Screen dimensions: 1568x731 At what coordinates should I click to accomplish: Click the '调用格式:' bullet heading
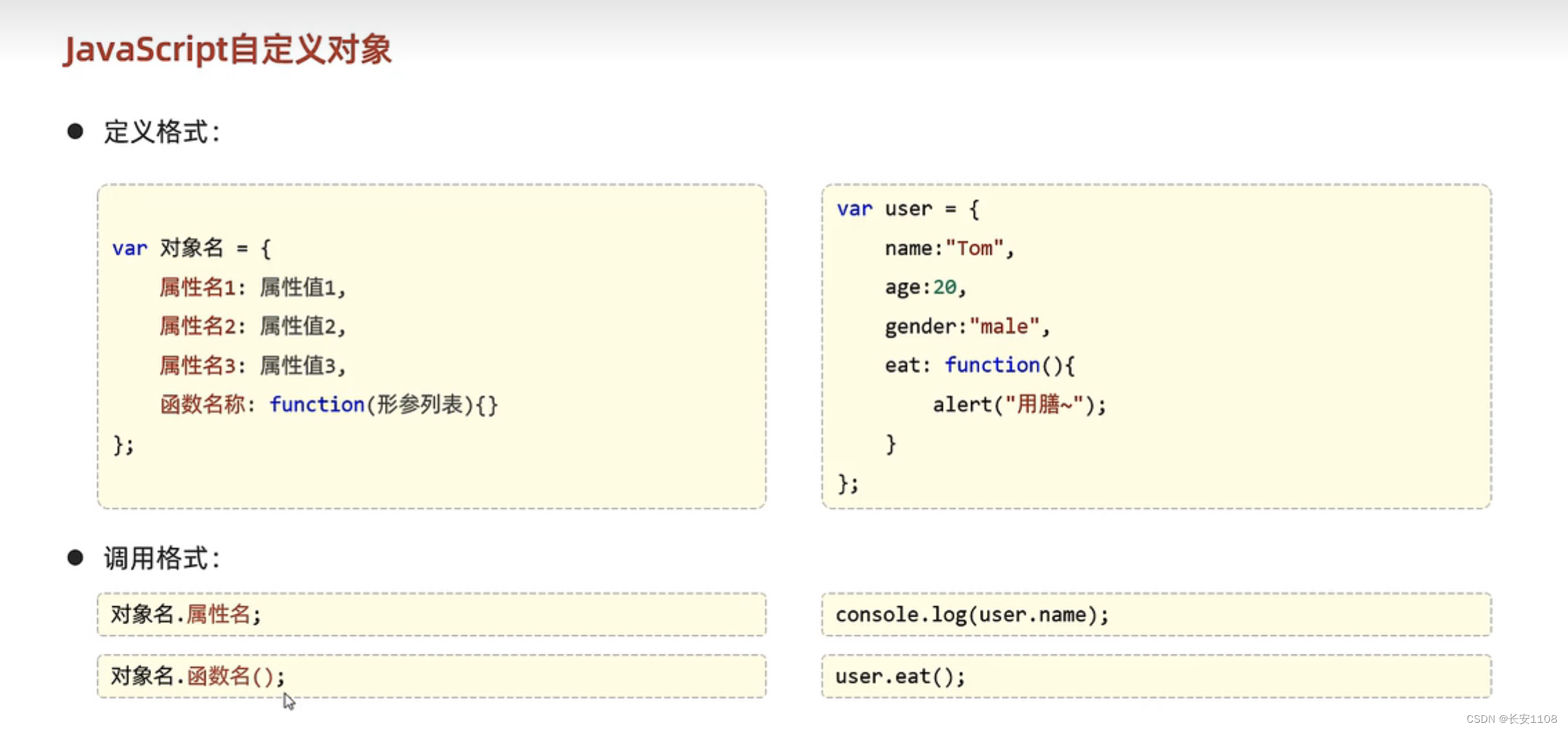(x=163, y=558)
